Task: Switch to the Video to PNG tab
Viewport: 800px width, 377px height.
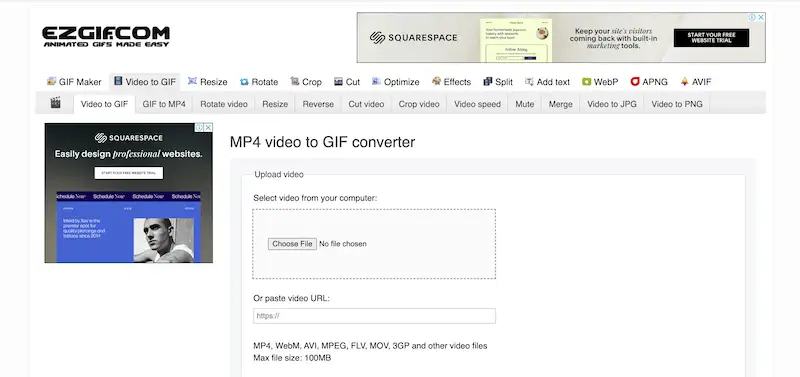Action: 677,104
